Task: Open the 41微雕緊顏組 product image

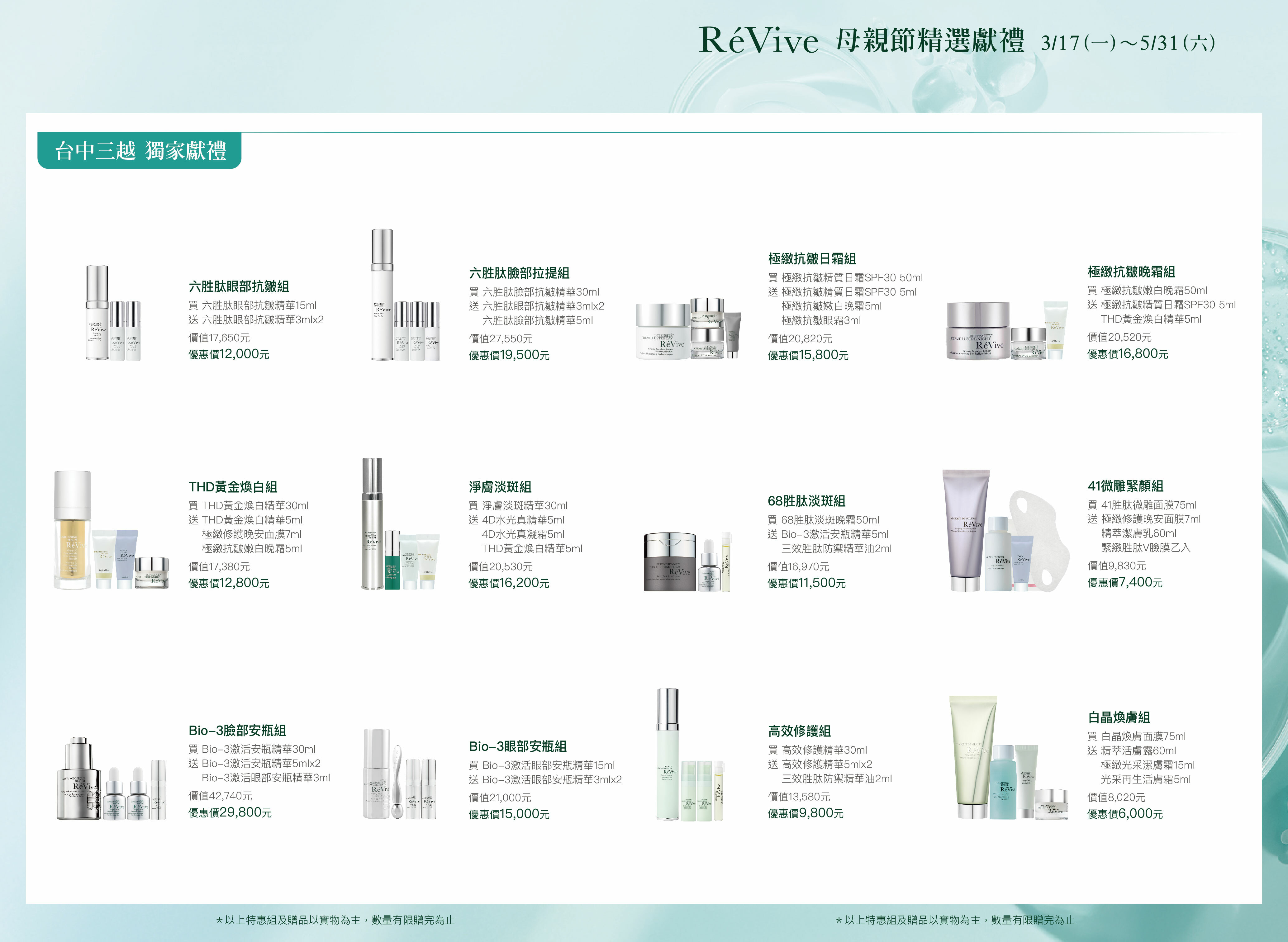Action: 1006,530
